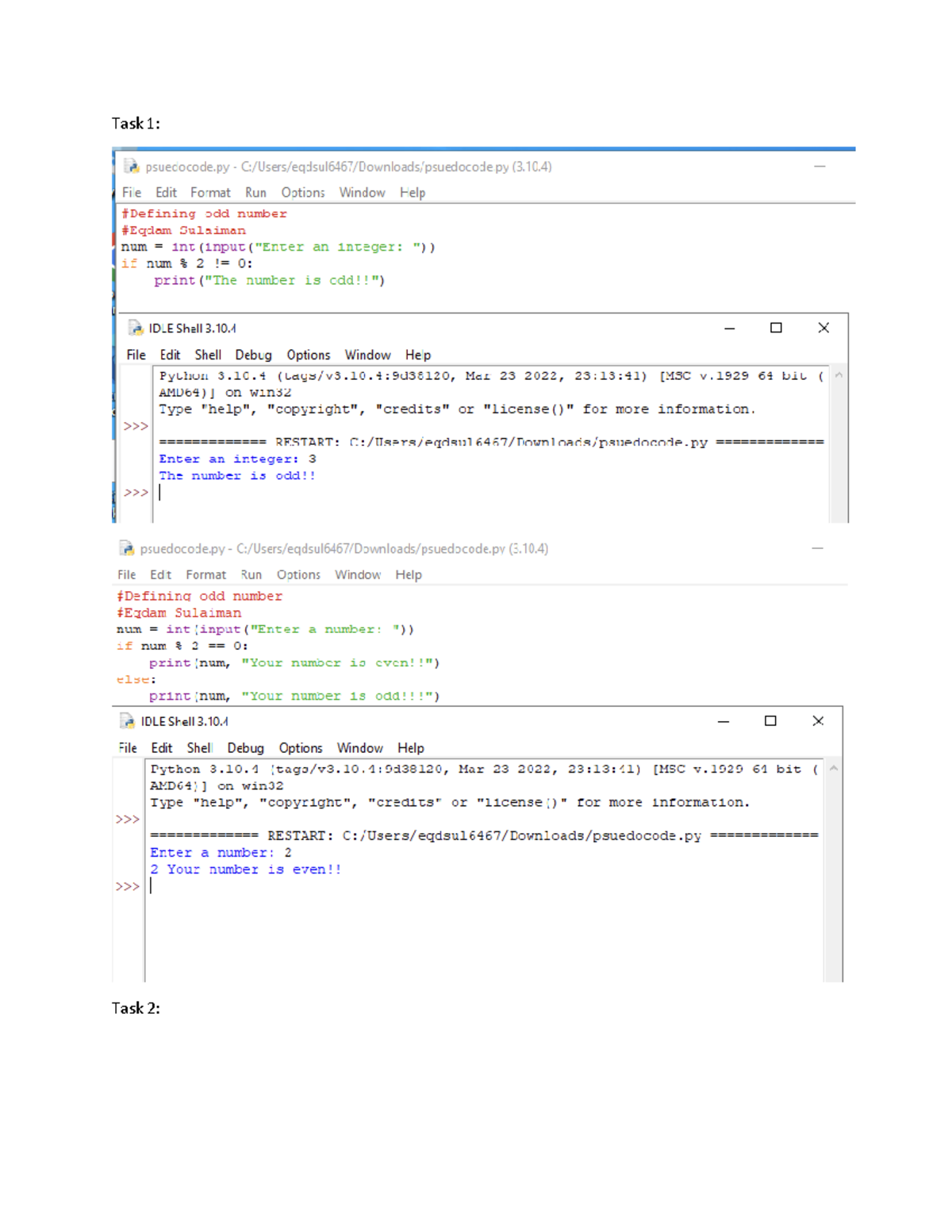The image size is (952, 1232).
Task: Open the Help menu in the second IDLE Shell
Action: pos(412,747)
